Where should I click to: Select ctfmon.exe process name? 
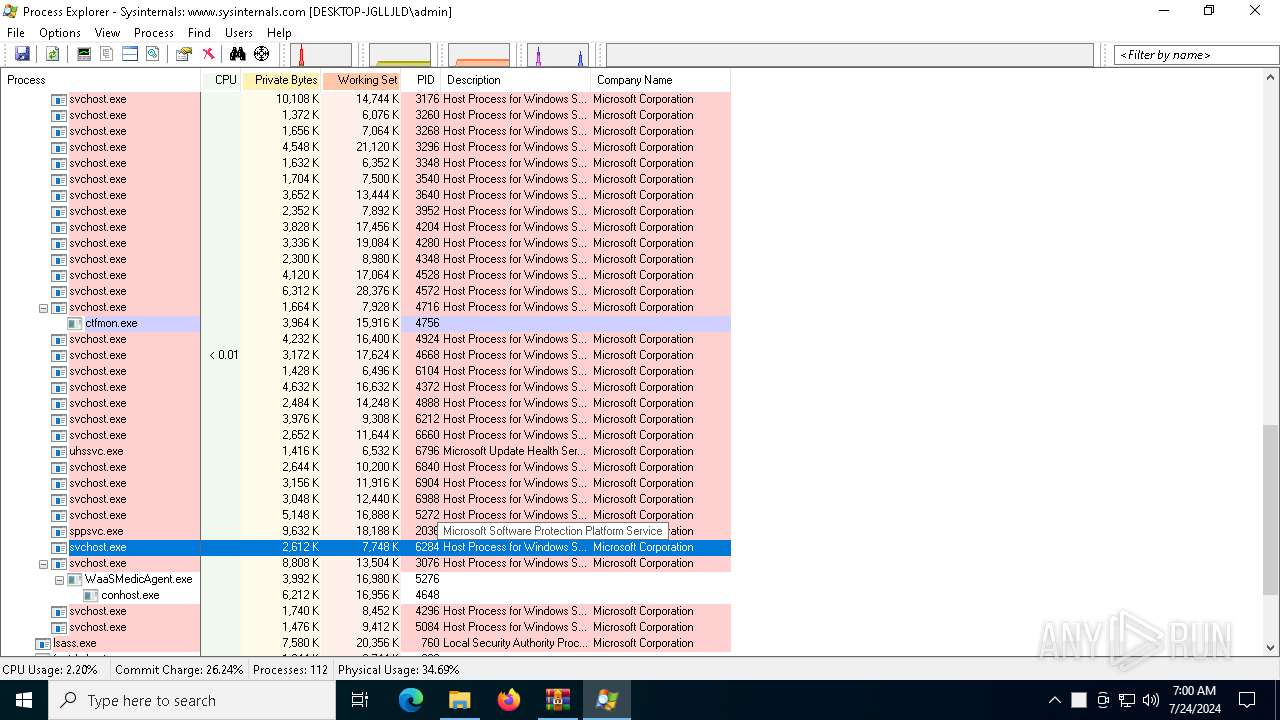point(111,324)
